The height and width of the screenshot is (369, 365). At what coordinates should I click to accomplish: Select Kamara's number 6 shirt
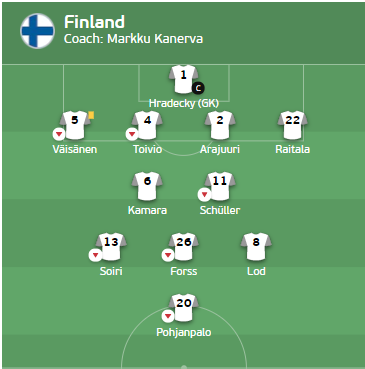147,186
